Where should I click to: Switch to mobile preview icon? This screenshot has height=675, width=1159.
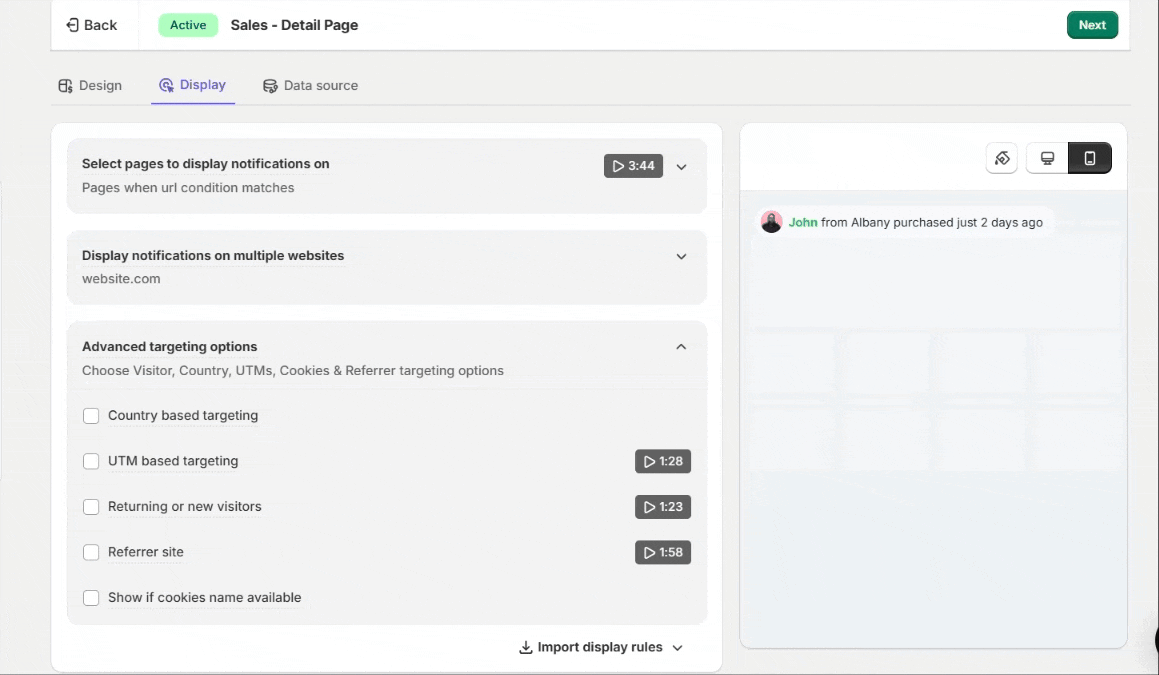tap(1090, 158)
